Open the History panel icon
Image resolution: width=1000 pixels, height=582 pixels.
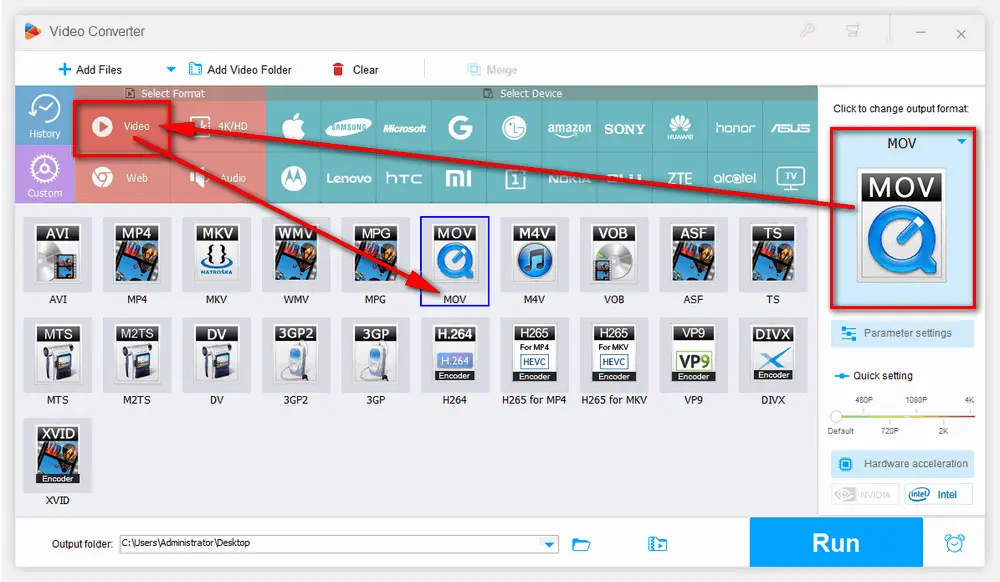point(44,115)
